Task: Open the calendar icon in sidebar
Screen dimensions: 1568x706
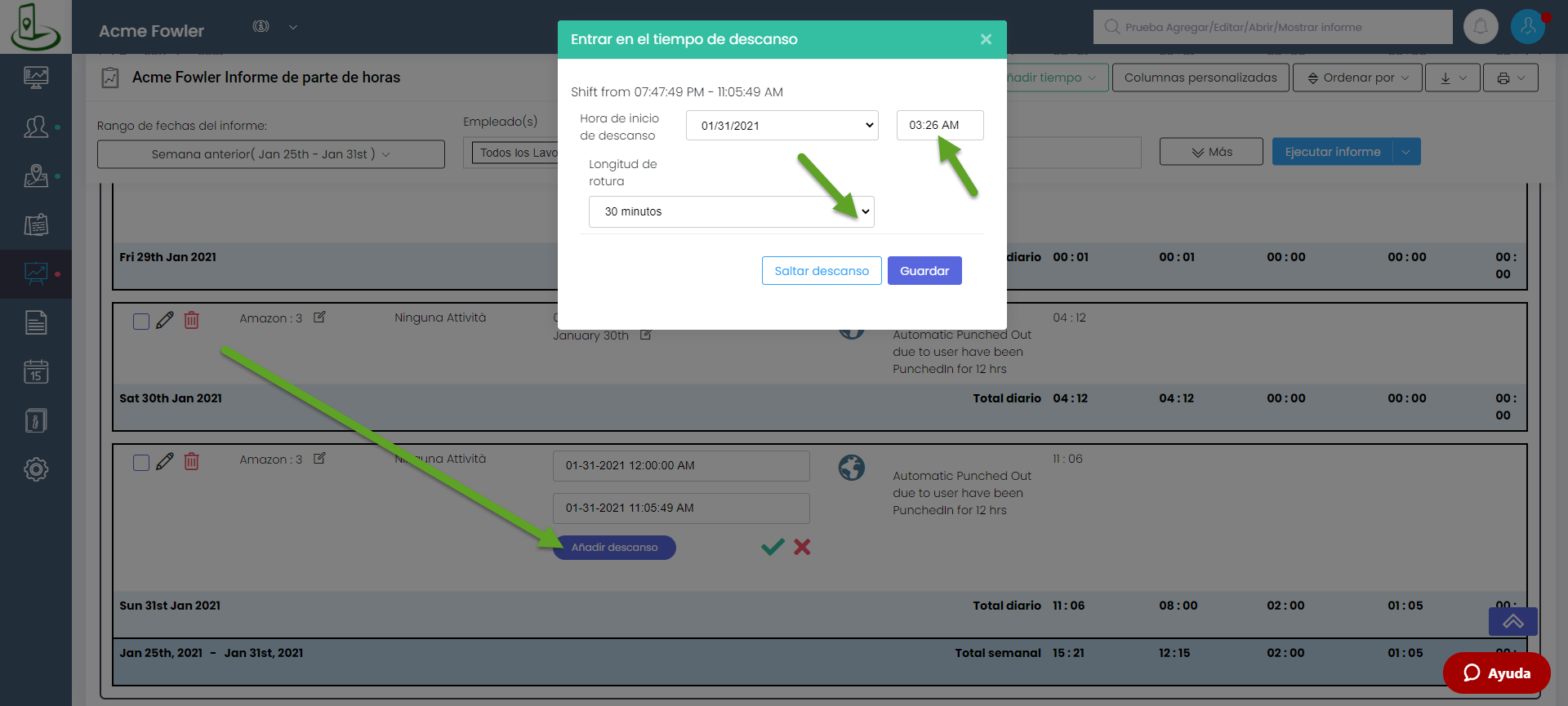Action: point(36,372)
